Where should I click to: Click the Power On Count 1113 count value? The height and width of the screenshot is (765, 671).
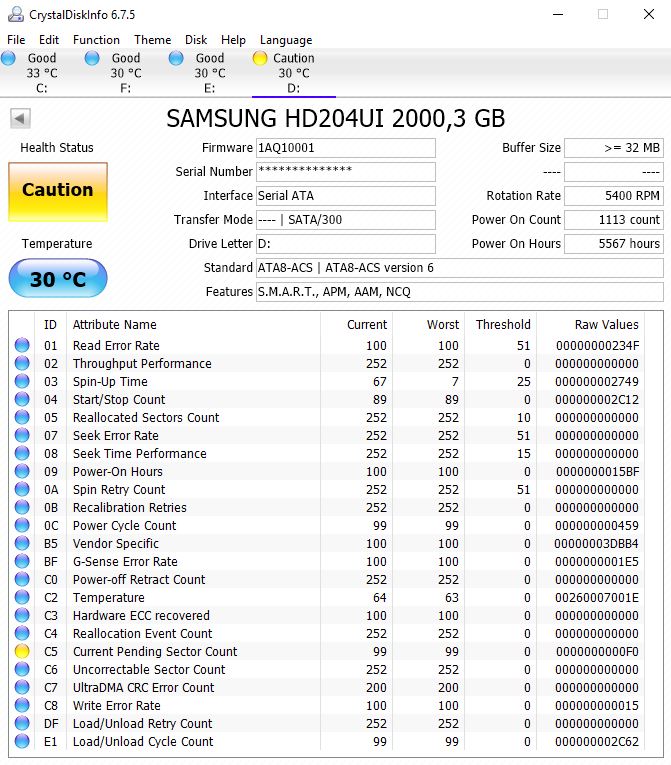(x=614, y=220)
